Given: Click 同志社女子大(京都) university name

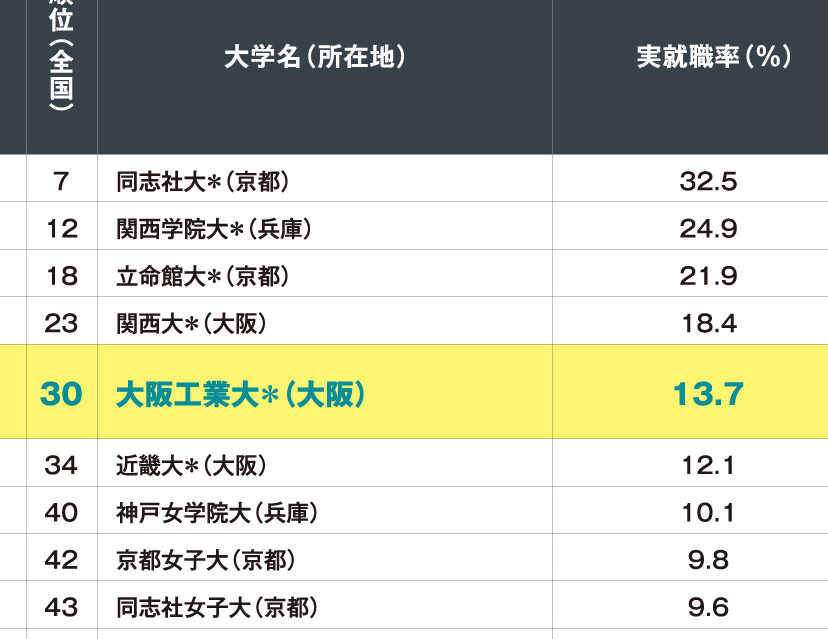Looking at the screenshot, I should pos(217,607).
